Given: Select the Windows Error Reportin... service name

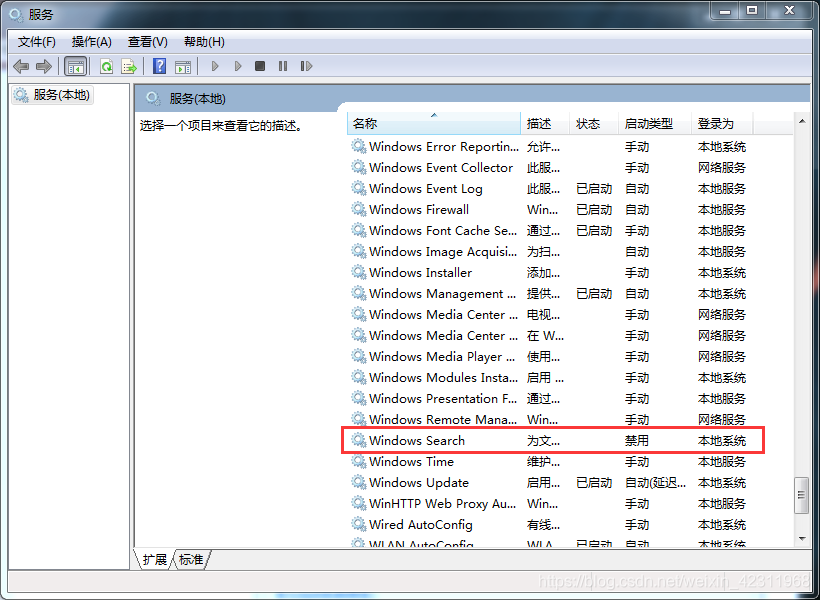Looking at the screenshot, I should [x=444, y=146].
